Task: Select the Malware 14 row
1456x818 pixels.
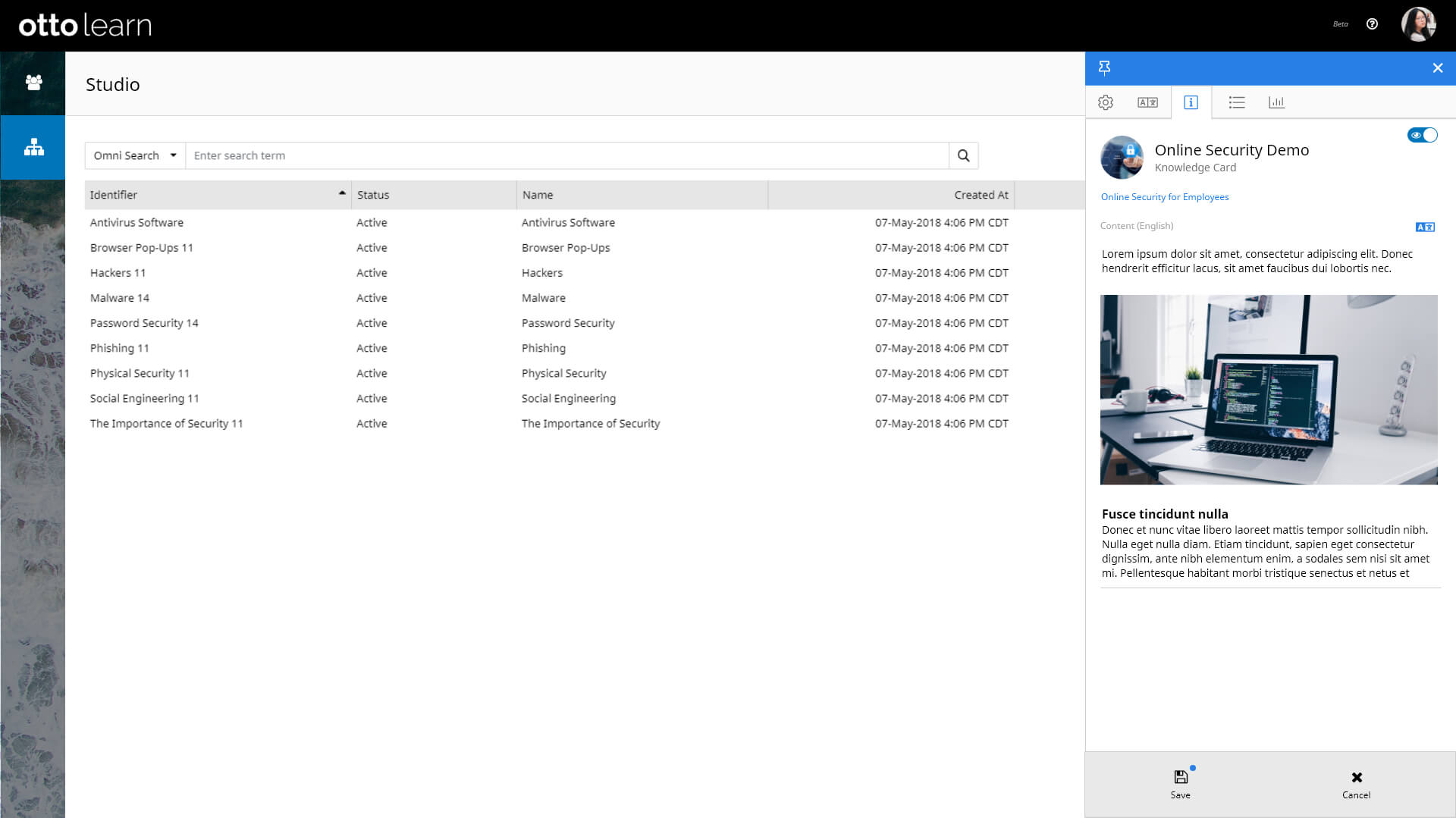Action: click(119, 298)
